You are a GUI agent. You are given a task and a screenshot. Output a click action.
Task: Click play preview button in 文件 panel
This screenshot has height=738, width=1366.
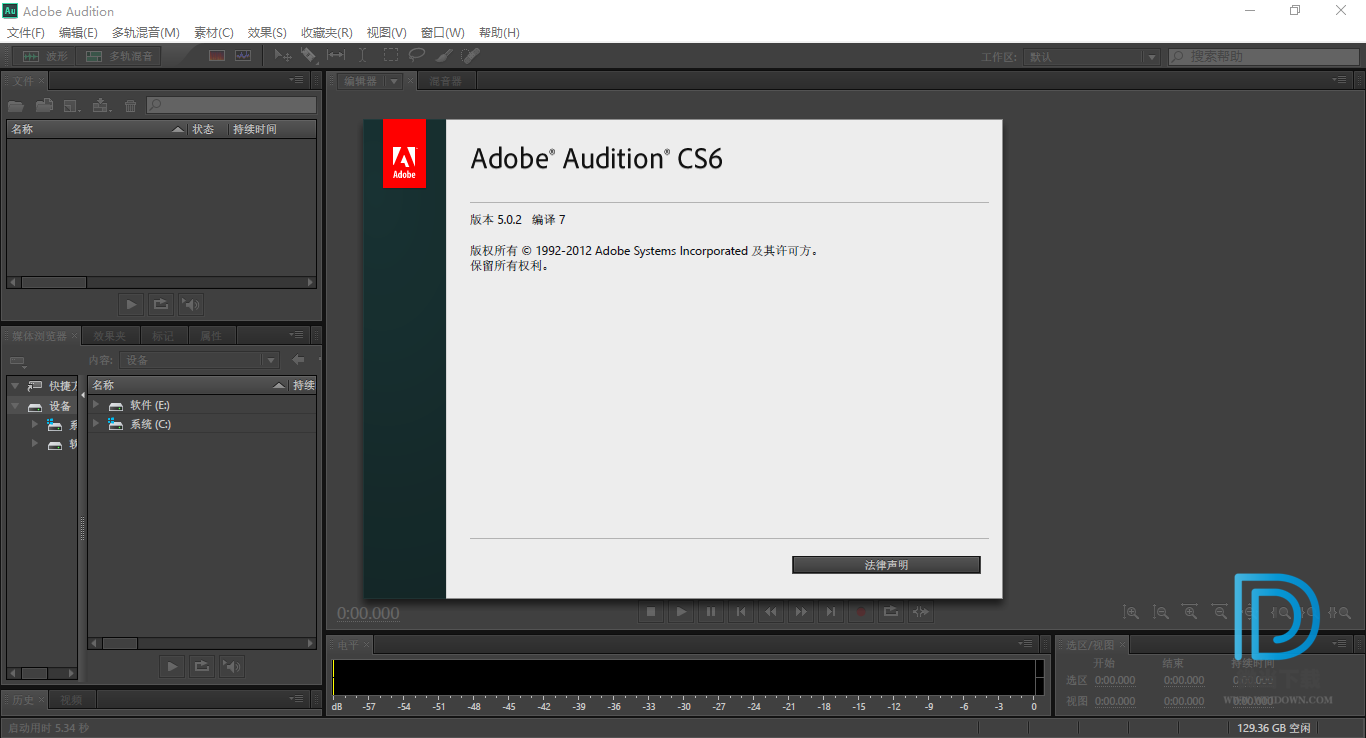point(131,304)
